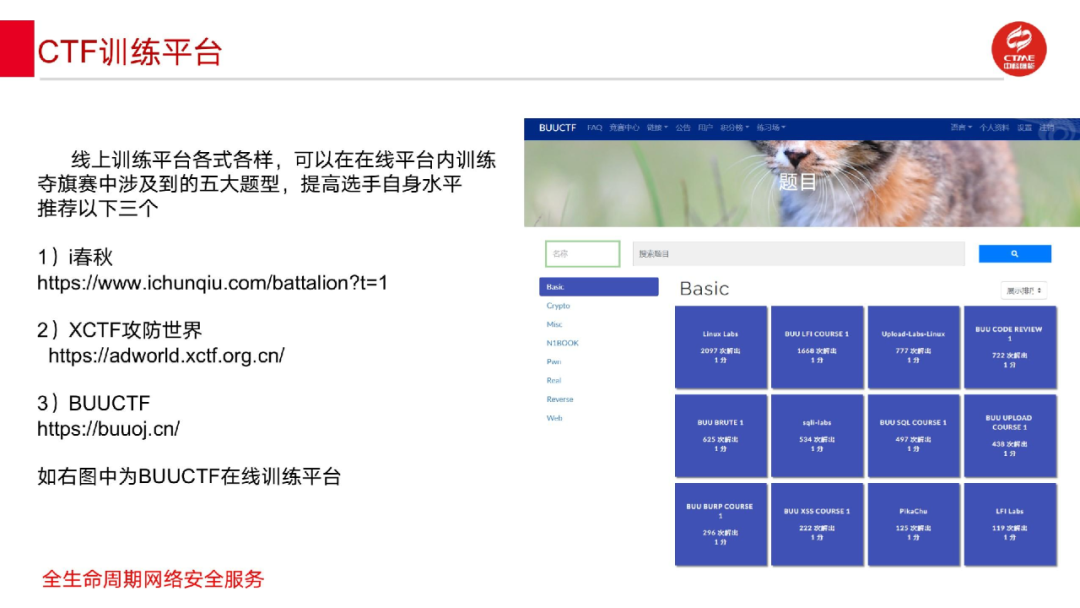
Task: Click the 题目 banner title
Action: 798,182
